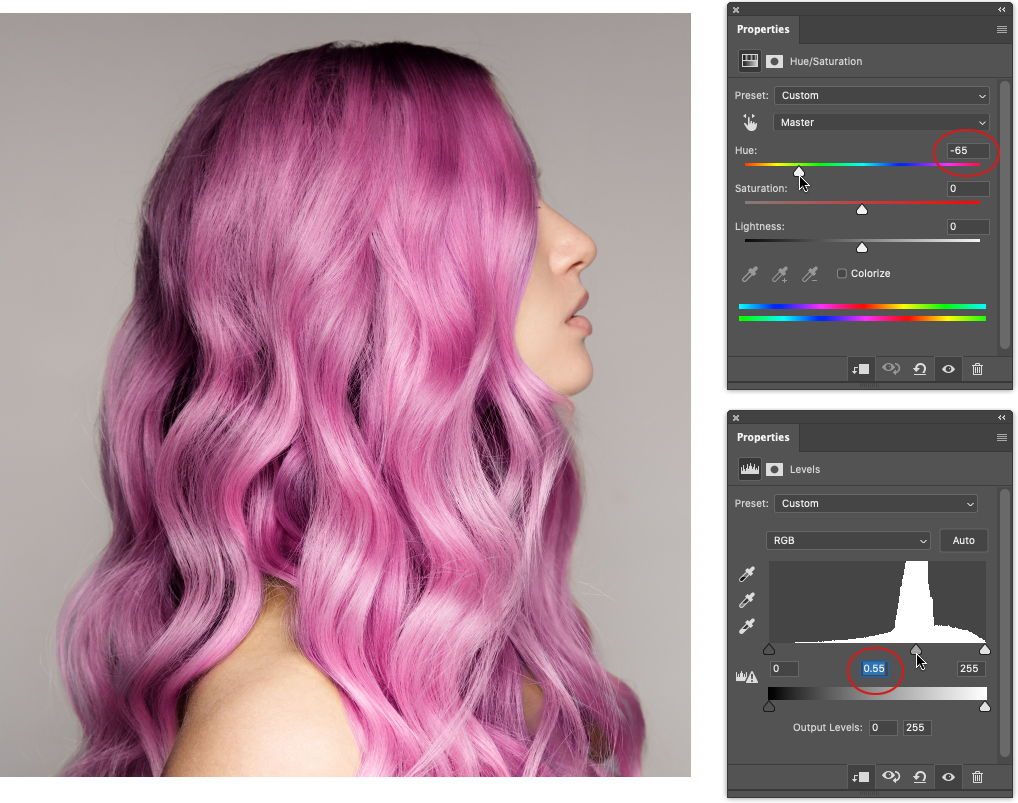Open the Hue/Saturation panel flyout menu
Screen dimensions: 1018x803
pyautogui.click(x=1002, y=29)
